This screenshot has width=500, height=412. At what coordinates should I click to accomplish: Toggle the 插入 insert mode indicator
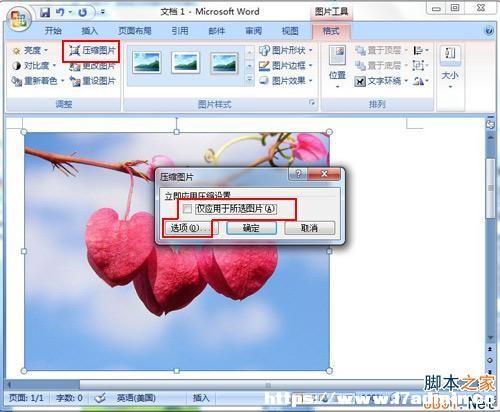[200, 398]
